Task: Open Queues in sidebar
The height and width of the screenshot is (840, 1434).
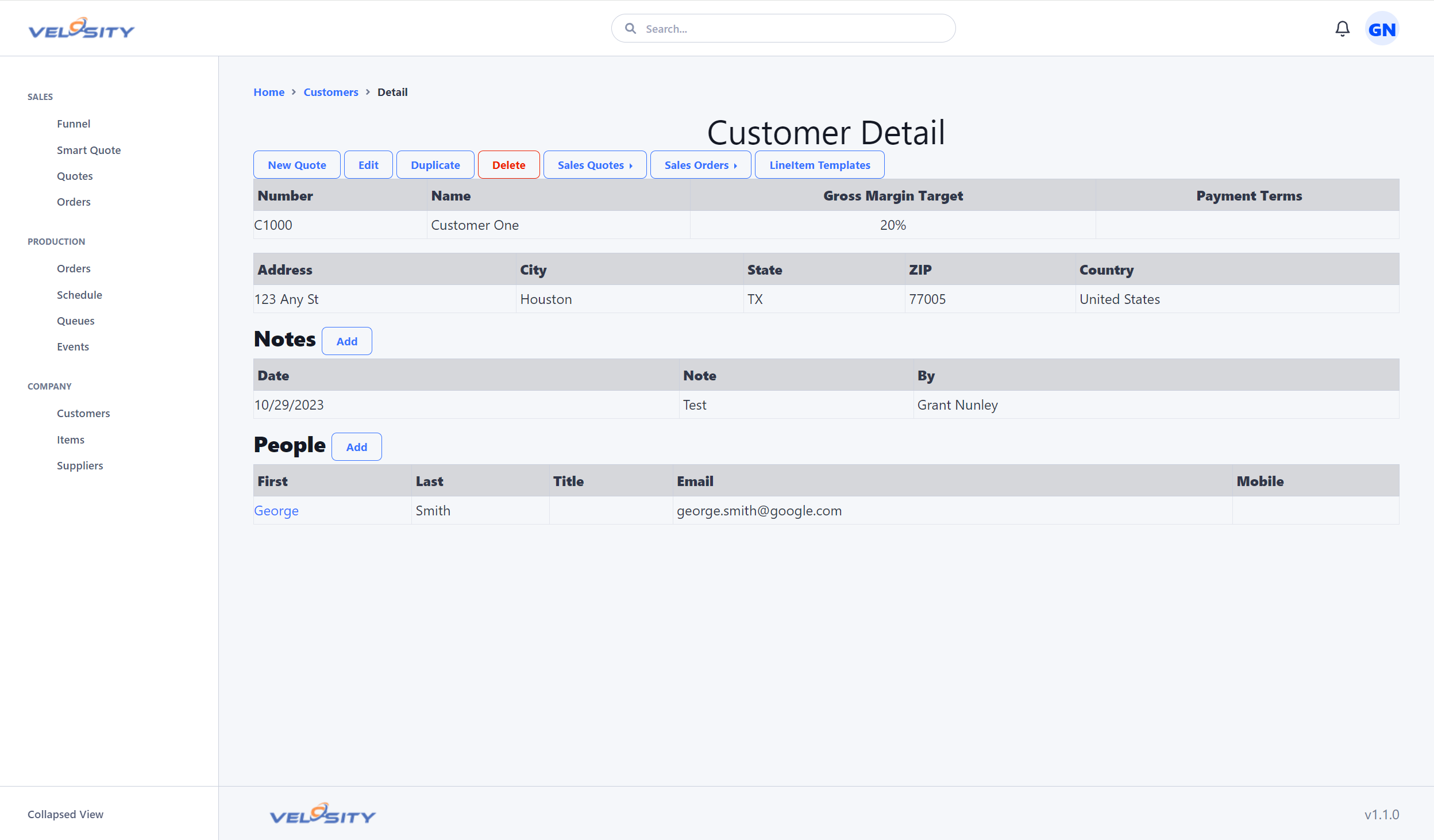Action: (x=75, y=321)
